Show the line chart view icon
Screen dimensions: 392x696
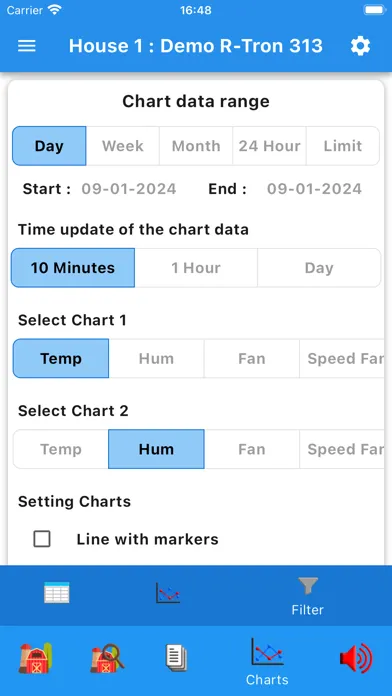coord(168,593)
